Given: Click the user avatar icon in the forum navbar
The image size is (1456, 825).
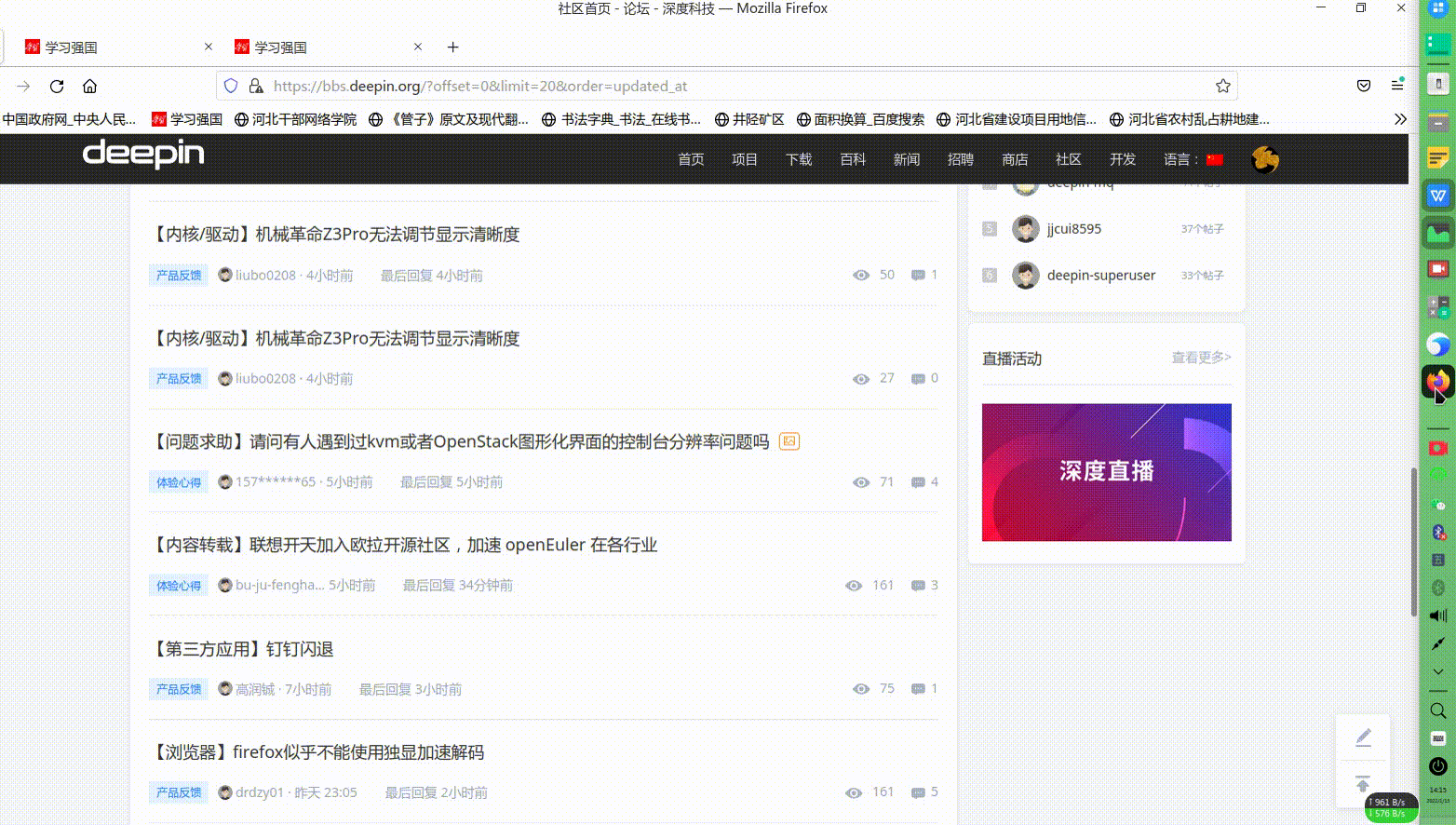Looking at the screenshot, I should pos(1264,158).
